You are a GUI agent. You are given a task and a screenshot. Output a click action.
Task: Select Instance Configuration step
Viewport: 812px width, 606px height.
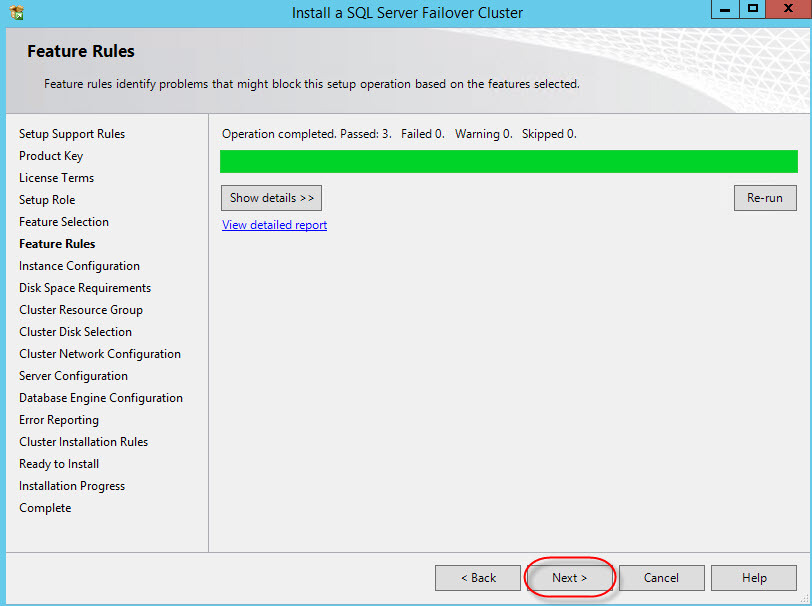point(79,266)
